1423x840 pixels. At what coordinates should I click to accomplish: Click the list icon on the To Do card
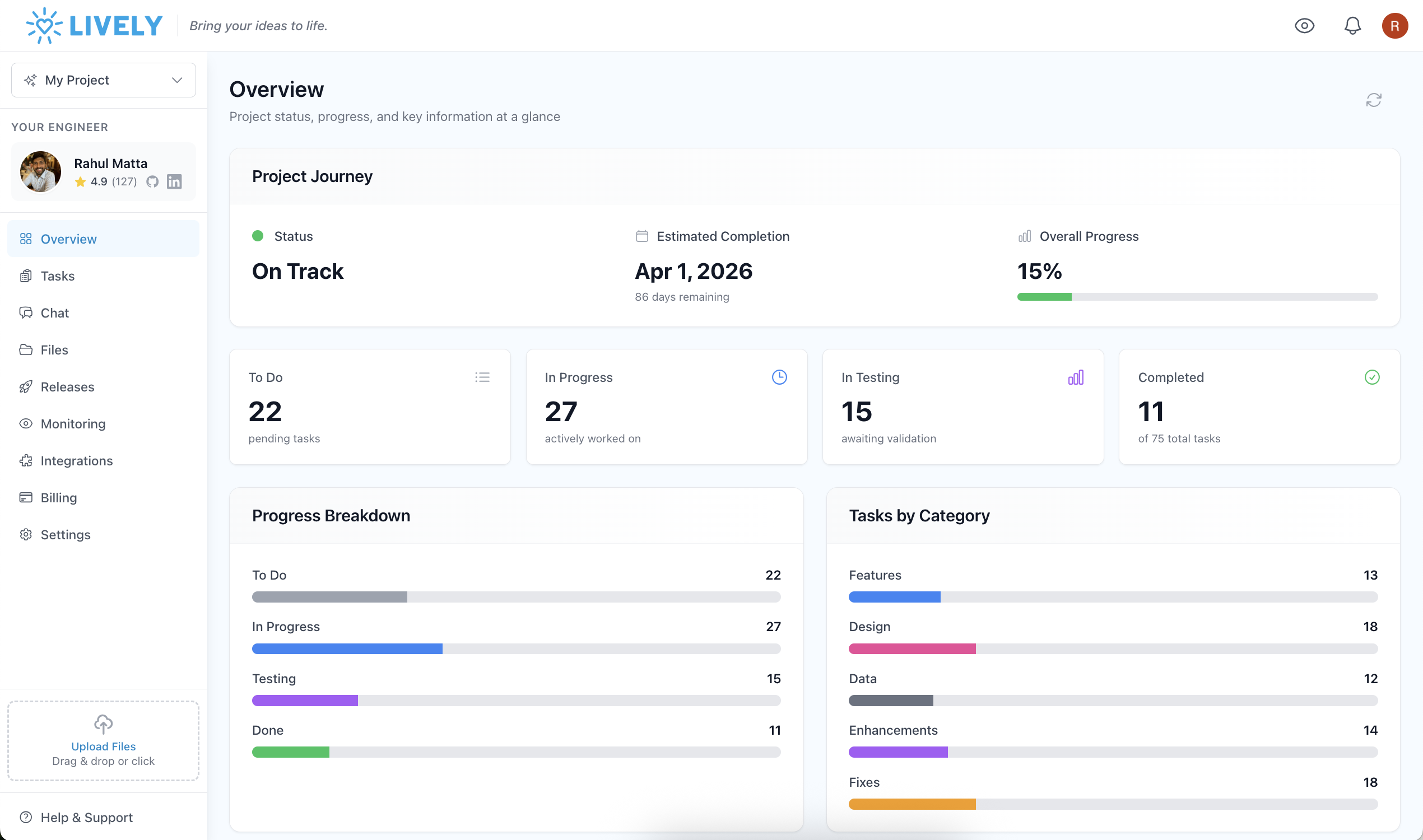point(482,376)
